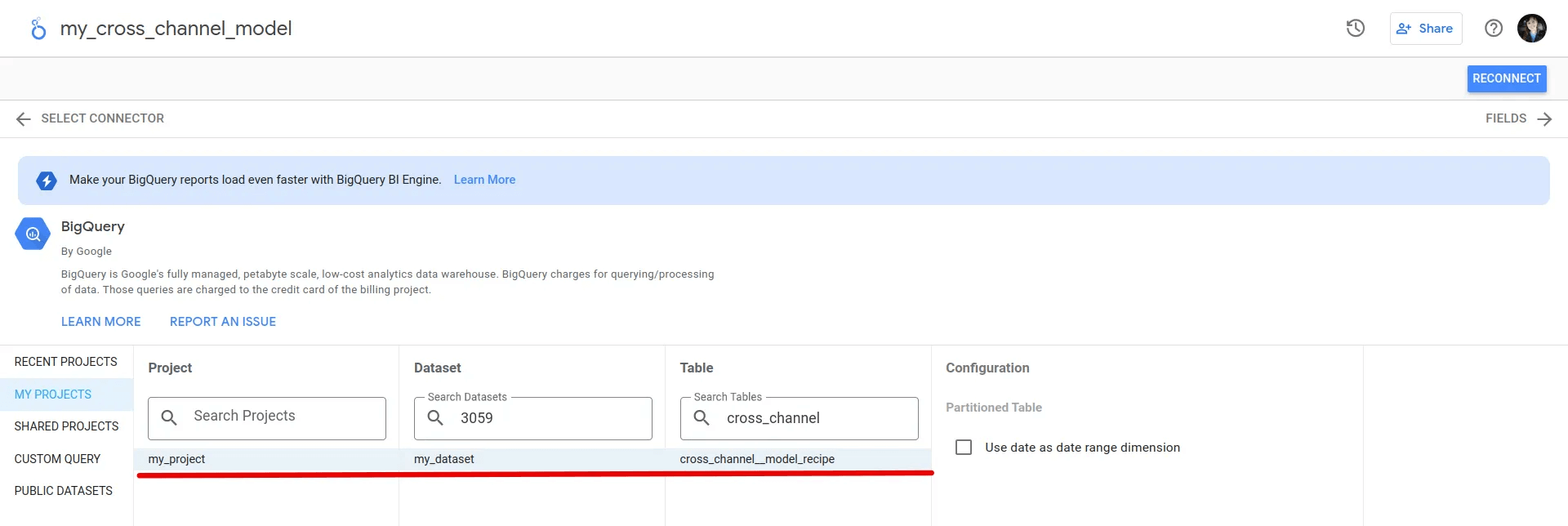This screenshot has width=1568, height=526.
Task: Click the Partitioned Table label
Action: pos(994,408)
